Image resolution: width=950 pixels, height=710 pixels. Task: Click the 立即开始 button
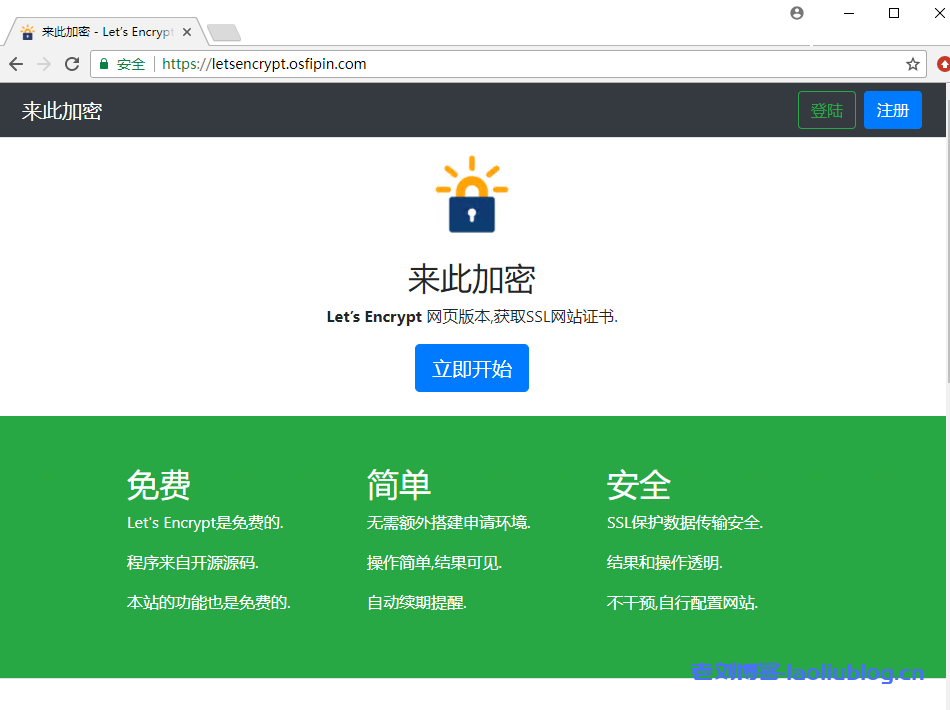coord(471,368)
